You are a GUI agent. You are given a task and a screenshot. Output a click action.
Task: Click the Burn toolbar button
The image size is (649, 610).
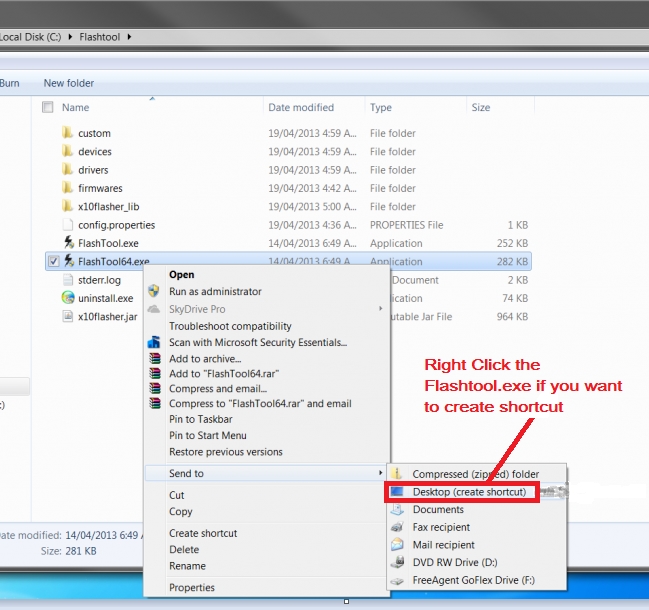pos(10,83)
